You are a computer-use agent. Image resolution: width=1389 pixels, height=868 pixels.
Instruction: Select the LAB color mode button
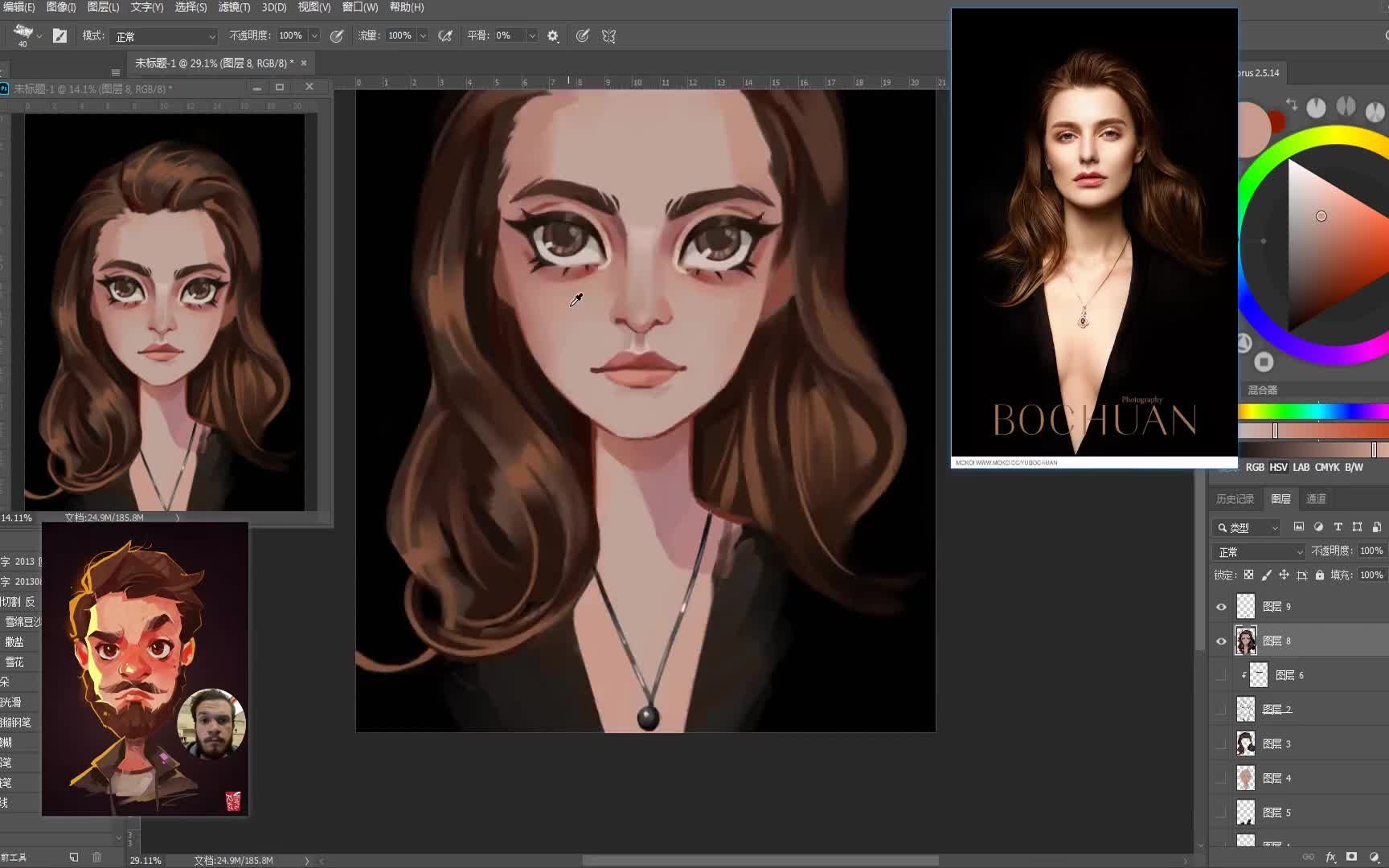1301,467
